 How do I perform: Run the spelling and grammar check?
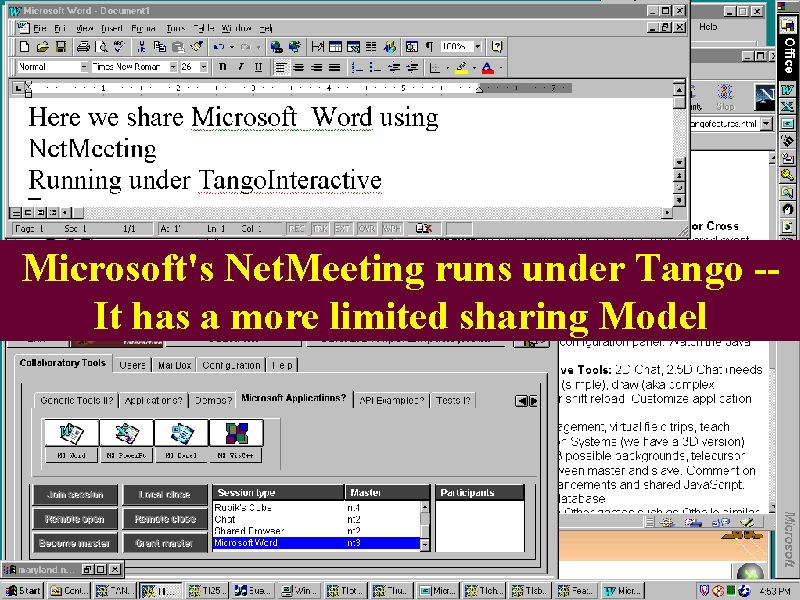(120, 47)
